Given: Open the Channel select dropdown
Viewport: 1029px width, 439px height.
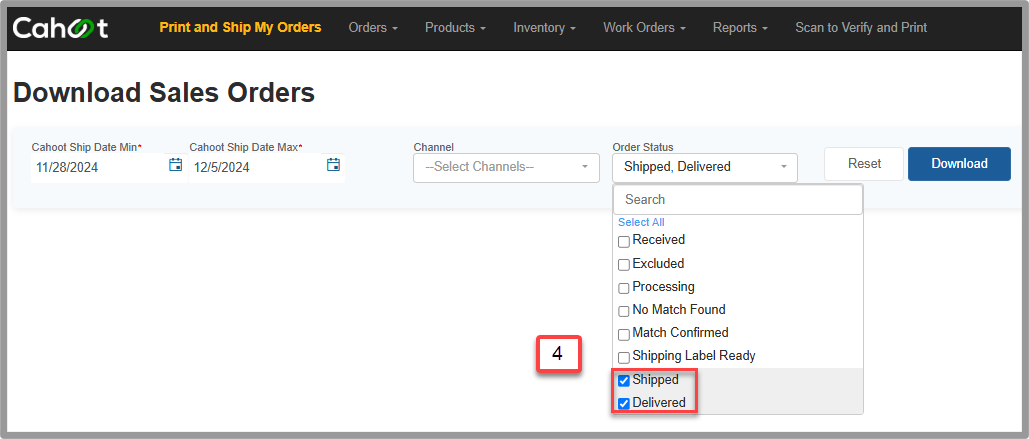Looking at the screenshot, I should [x=506, y=167].
